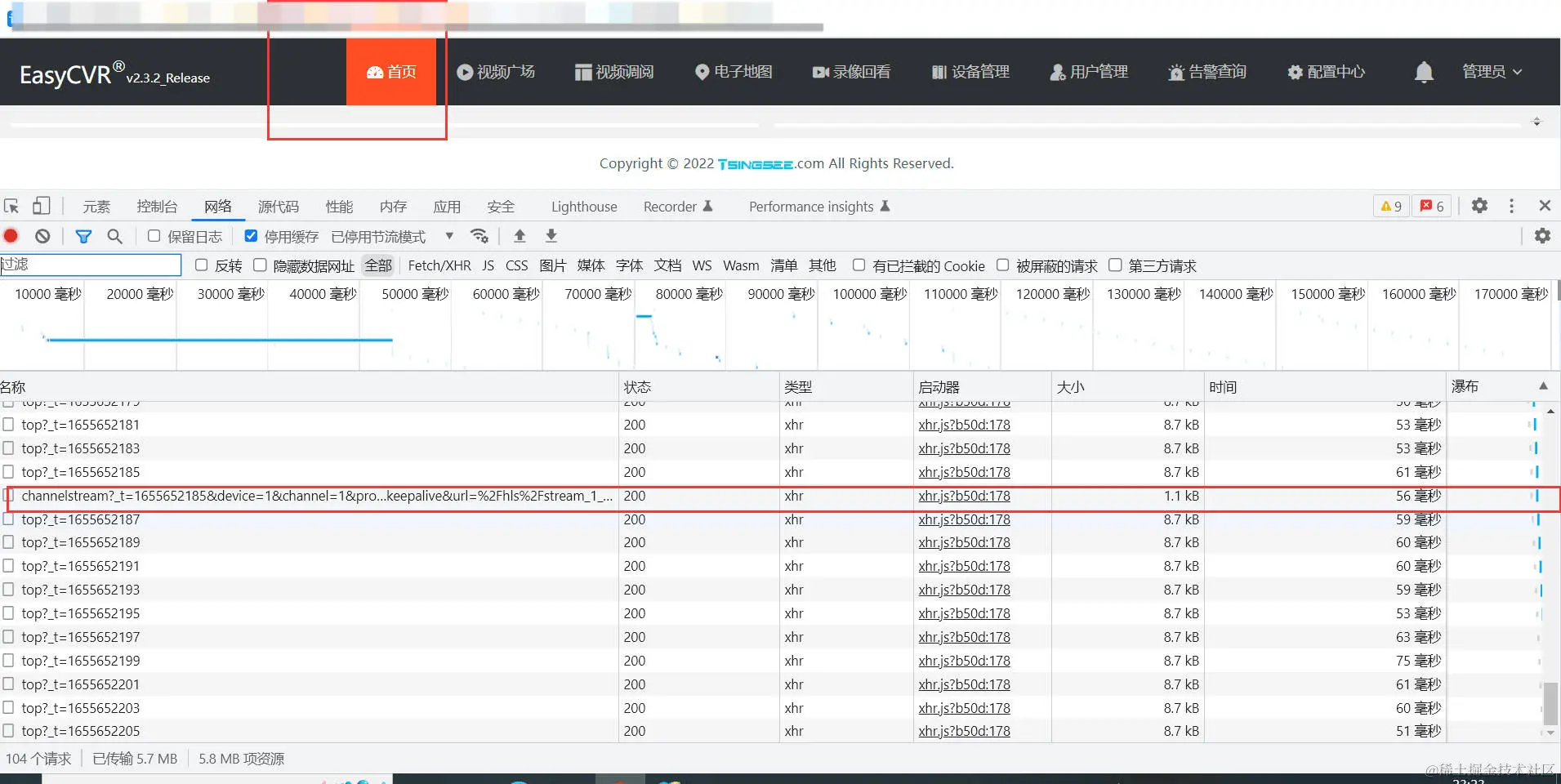Toggle device toolbar icon in DevTools
Image resolution: width=1561 pixels, height=784 pixels.
click(41, 206)
